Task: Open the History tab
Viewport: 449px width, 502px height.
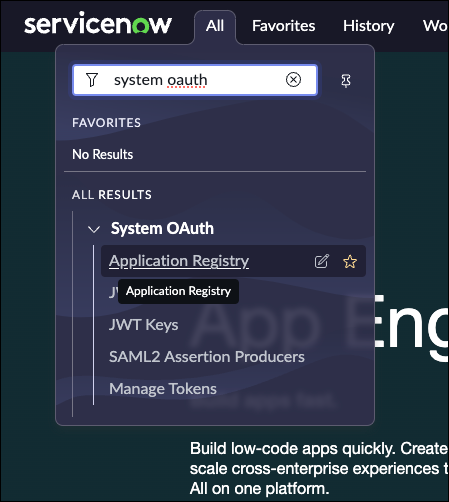Action: 369,26
